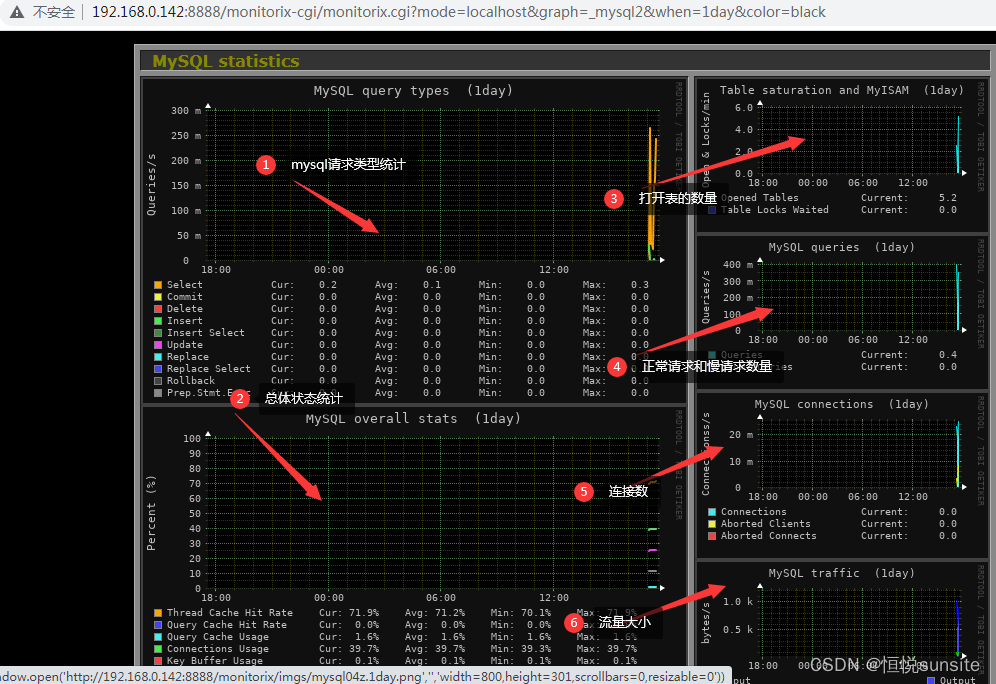Image resolution: width=996 pixels, height=684 pixels.
Task: Click the '不安全' label in the address bar
Action: click(x=54, y=12)
